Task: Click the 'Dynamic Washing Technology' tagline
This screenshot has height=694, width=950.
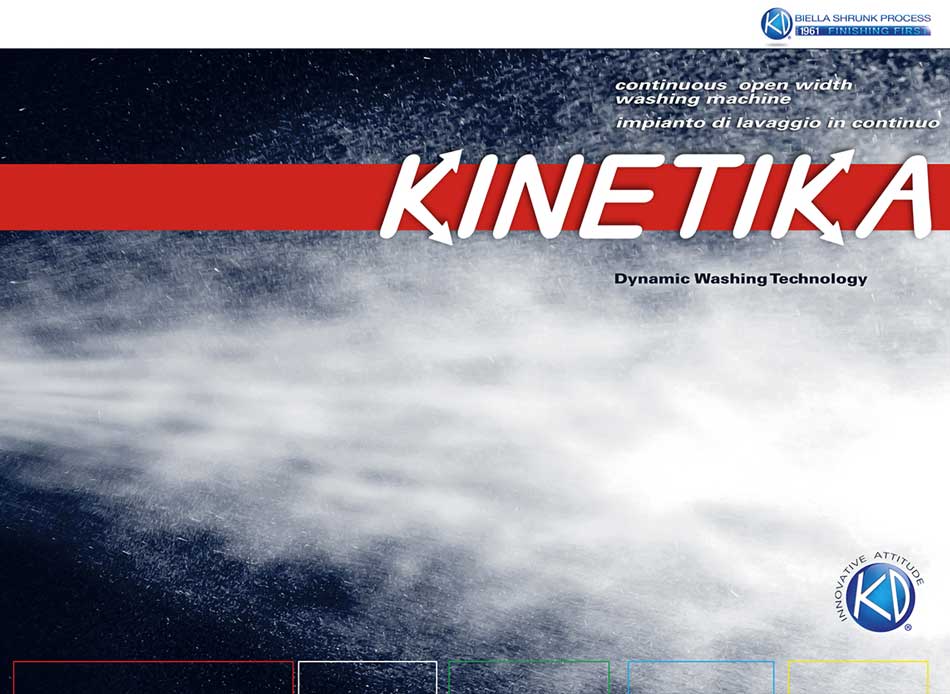Action: click(x=740, y=279)
